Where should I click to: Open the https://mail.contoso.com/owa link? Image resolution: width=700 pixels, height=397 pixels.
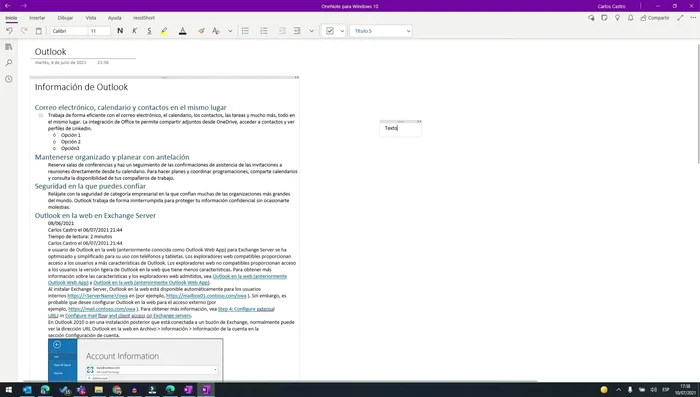pyautogui.click(x=102, y=309)
